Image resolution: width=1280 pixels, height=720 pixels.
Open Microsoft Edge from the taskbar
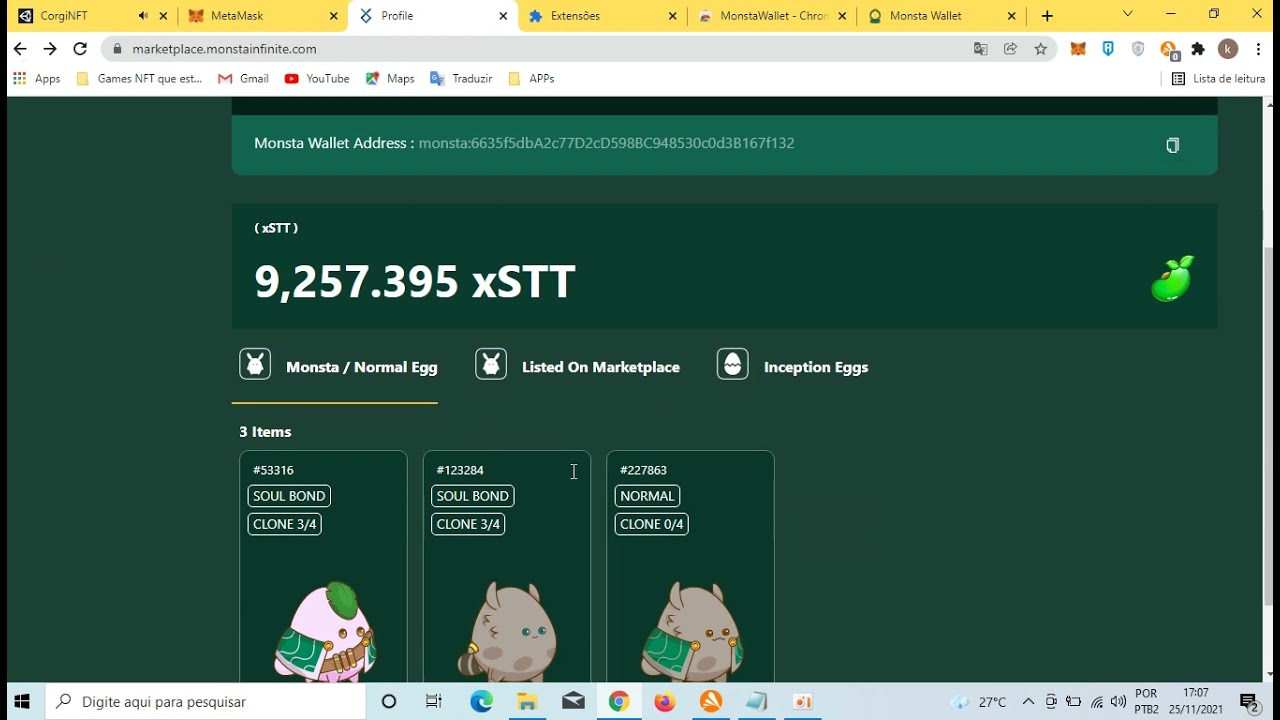(x=482, y=702)
